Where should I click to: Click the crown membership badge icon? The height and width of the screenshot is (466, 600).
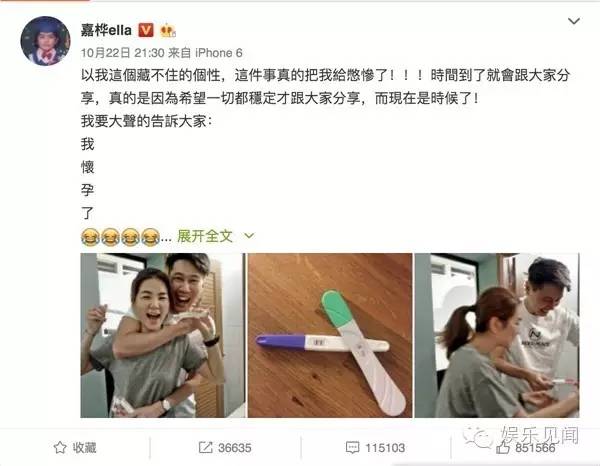[168, 30]
